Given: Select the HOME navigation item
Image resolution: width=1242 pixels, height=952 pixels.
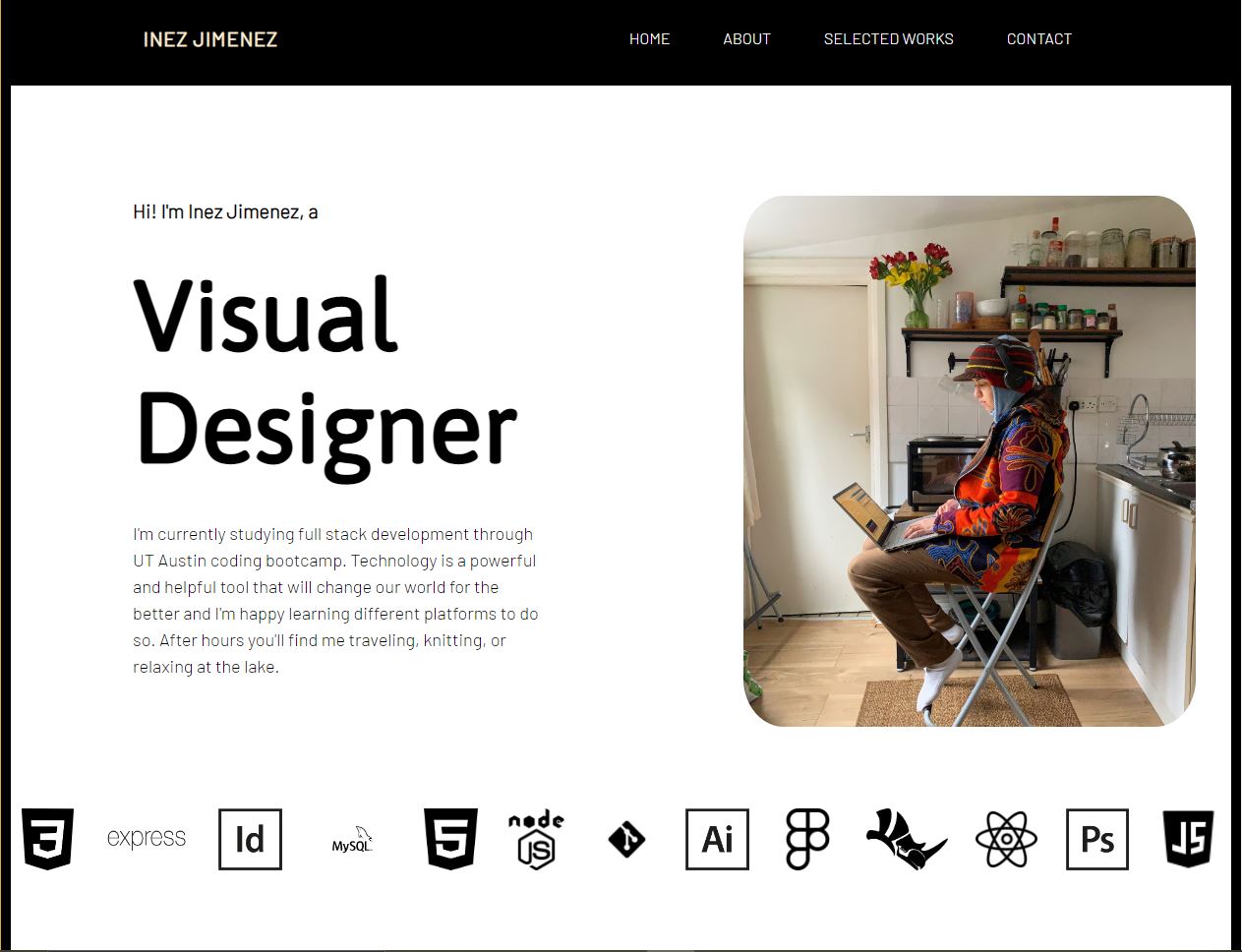Looking at the screenshot, I should (649, 39).
